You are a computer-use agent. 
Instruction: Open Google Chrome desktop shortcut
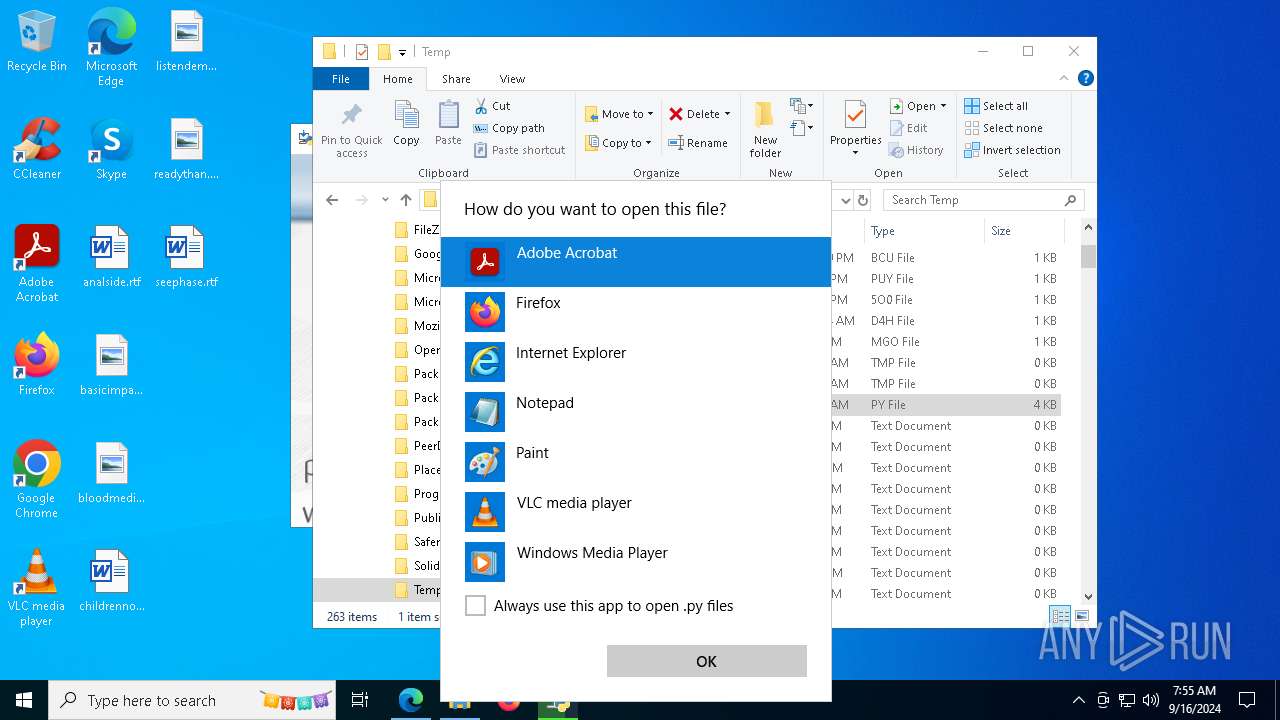click(x=37, y=480)
